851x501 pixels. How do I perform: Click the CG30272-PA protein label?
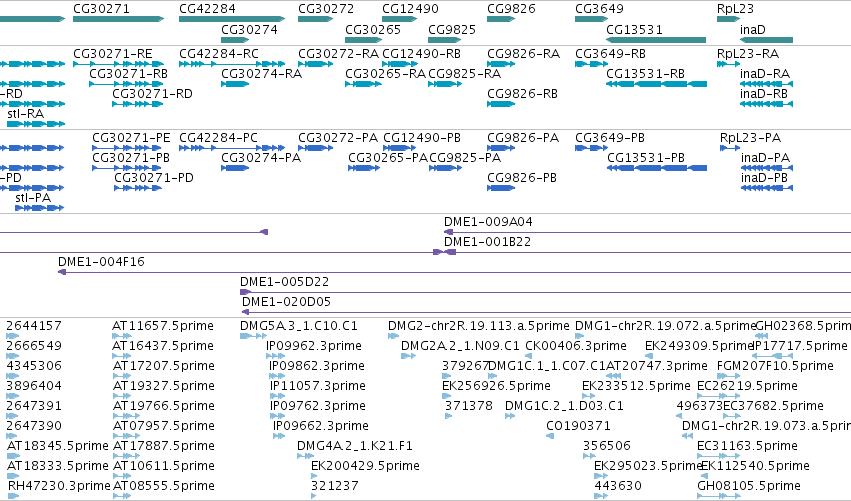[x=338, y=138]
